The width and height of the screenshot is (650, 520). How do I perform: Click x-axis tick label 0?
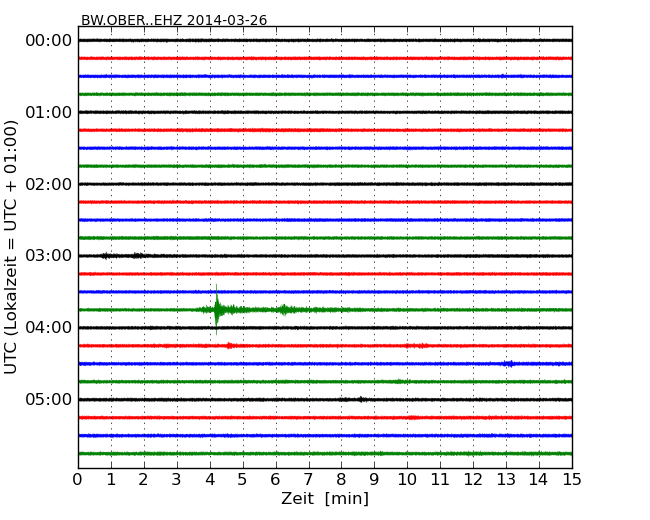[78, 480]
